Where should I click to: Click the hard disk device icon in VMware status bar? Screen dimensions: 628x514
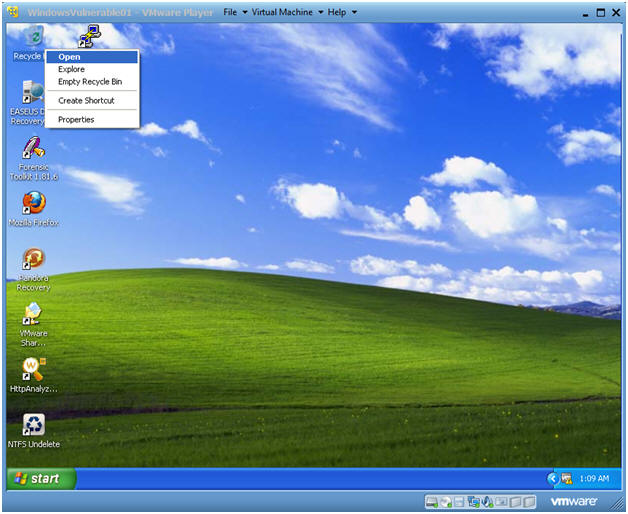(x=433, y=502)
